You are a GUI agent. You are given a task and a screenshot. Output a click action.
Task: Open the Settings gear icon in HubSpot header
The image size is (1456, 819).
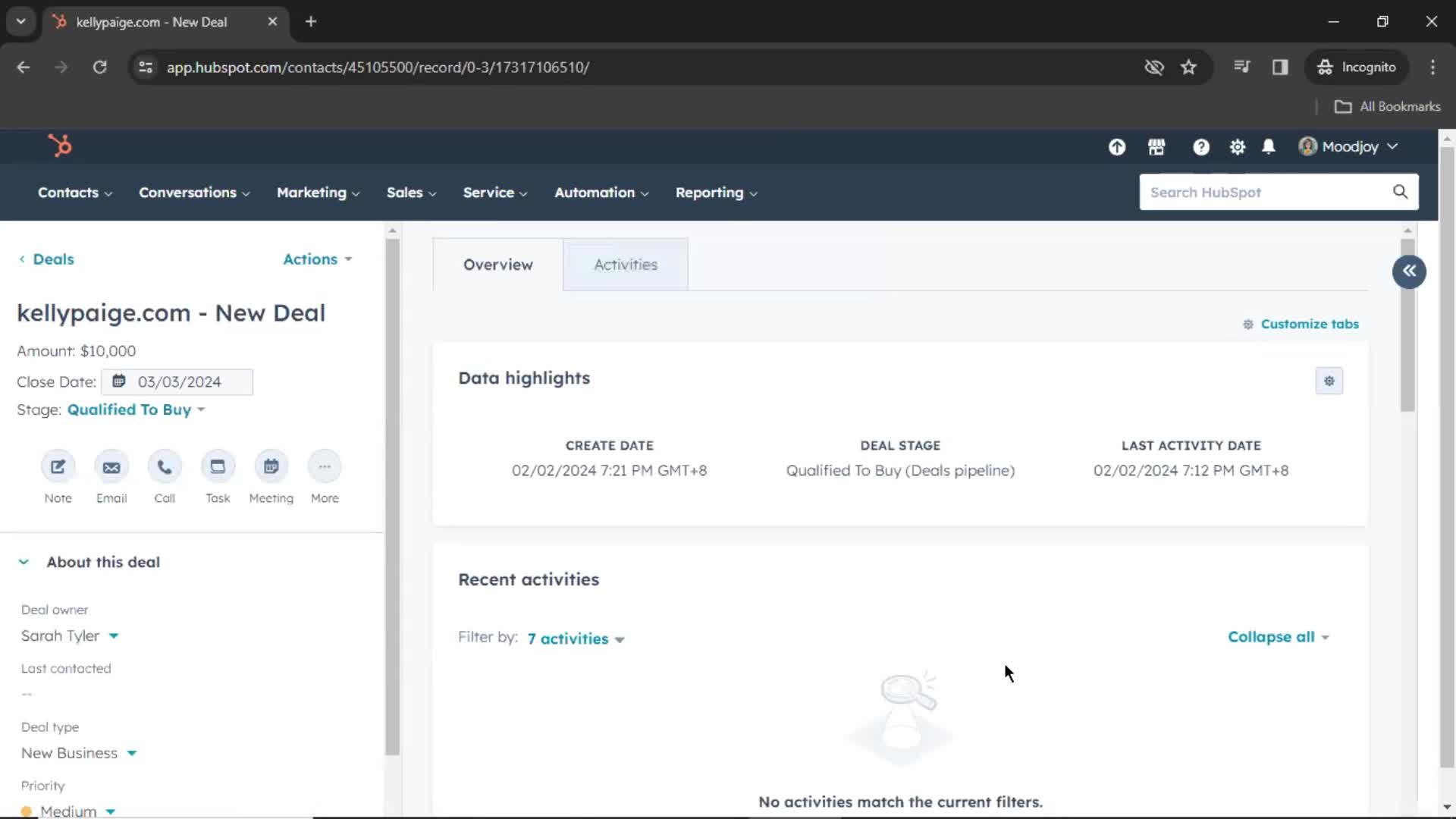pyautogui.click(x=1238, y=147)
